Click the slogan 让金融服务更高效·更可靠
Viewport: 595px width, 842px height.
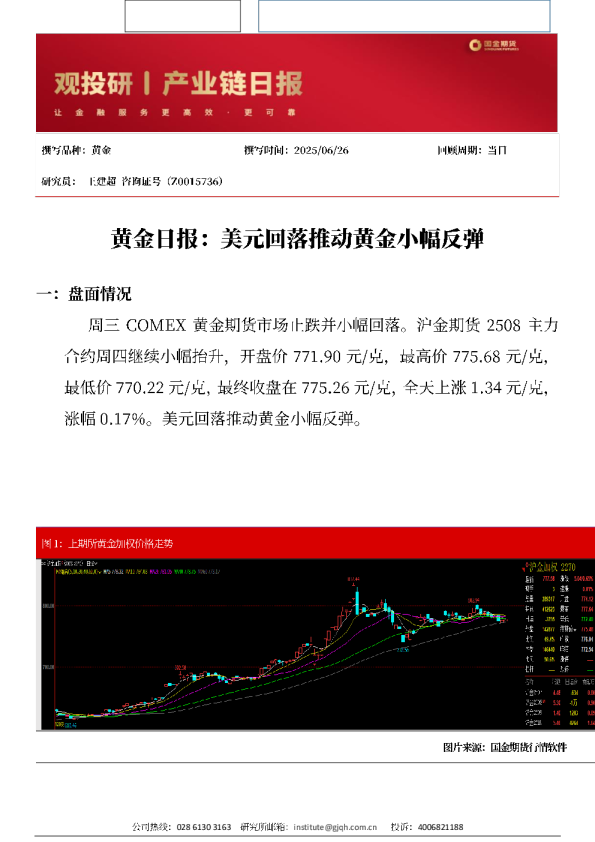pos(175,113)
